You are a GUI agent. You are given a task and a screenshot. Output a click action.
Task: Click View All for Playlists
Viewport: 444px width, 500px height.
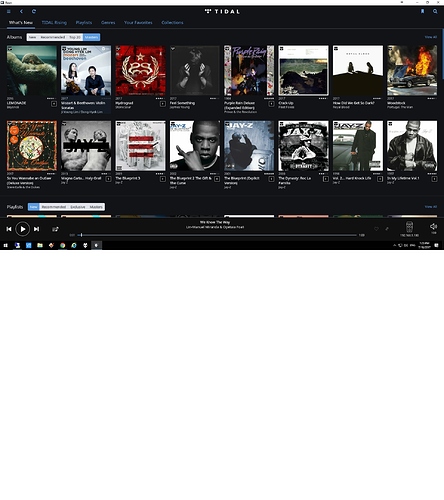pyautogui.click(x=431, y=207)
